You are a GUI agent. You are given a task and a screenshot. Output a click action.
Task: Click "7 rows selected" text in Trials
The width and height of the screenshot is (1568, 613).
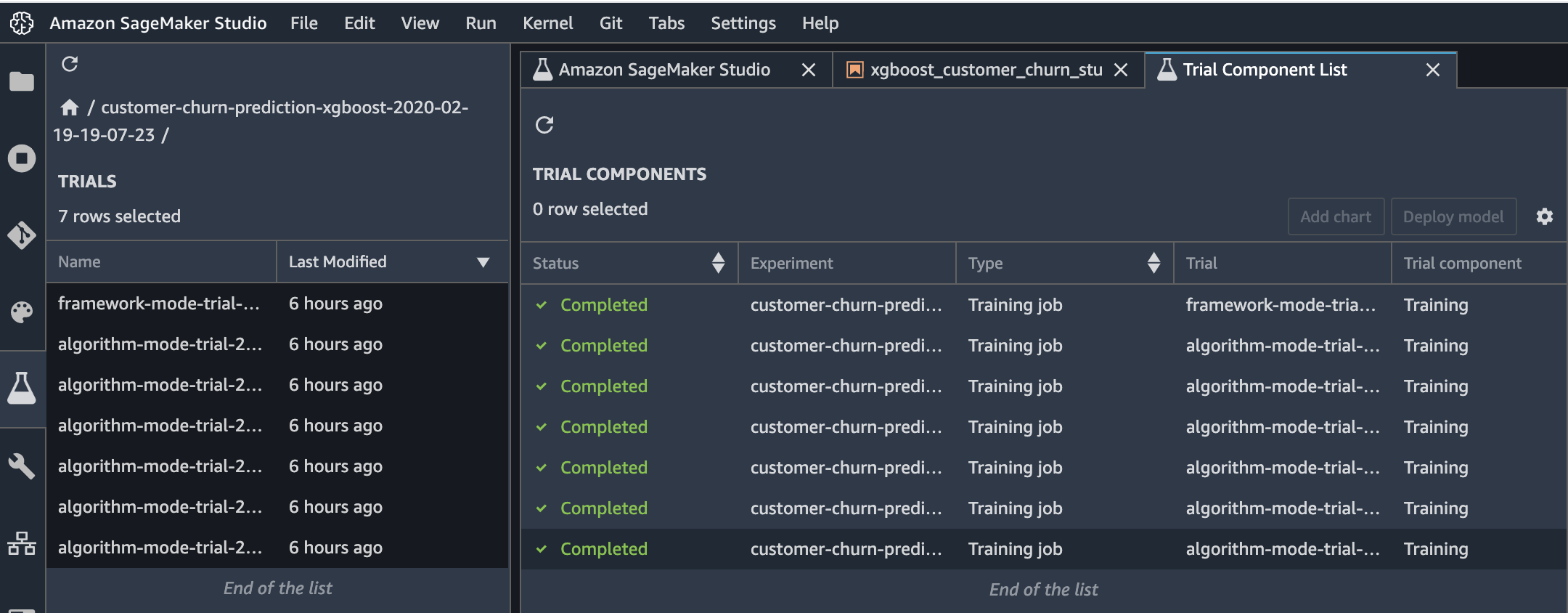pos(119,216)
